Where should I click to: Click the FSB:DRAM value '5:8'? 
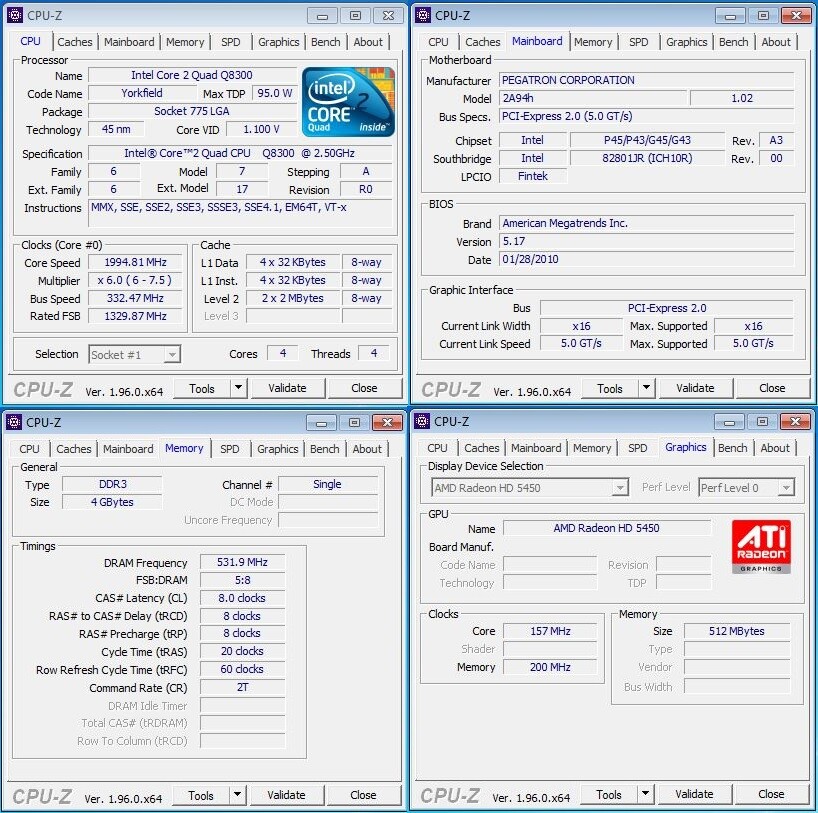click(x=242, y=580)
